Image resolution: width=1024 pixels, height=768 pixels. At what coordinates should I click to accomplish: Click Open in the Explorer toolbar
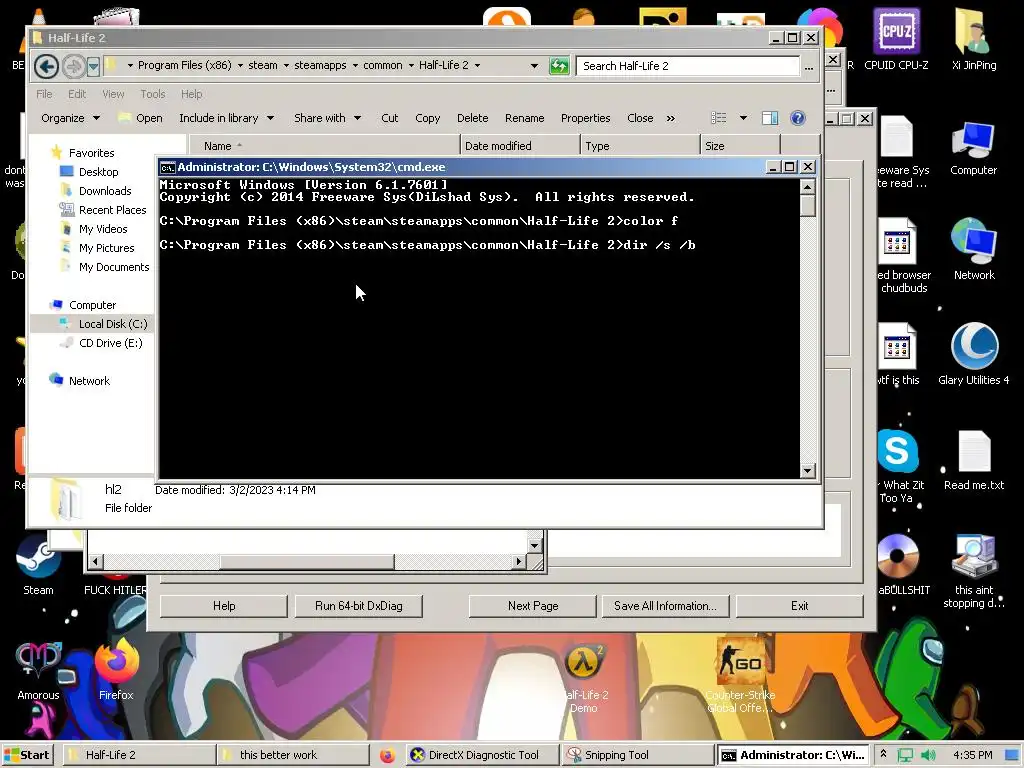pyautogui.click(x=140, y=118)
